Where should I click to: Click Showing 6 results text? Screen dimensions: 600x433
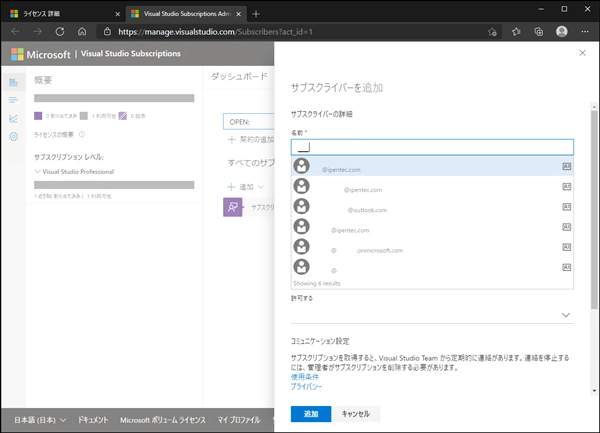[316, 283]
